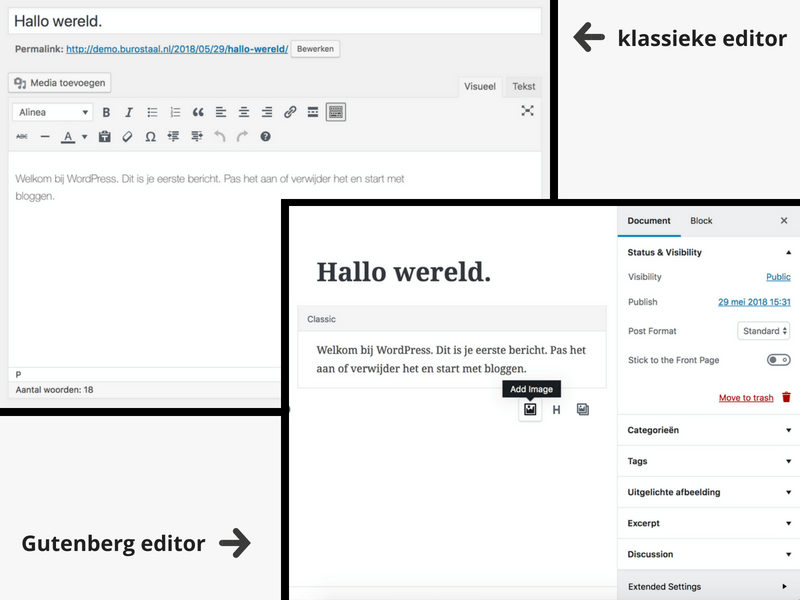Apply italic formatting in classic editor
800x600 pixels.
pos(129,112)
